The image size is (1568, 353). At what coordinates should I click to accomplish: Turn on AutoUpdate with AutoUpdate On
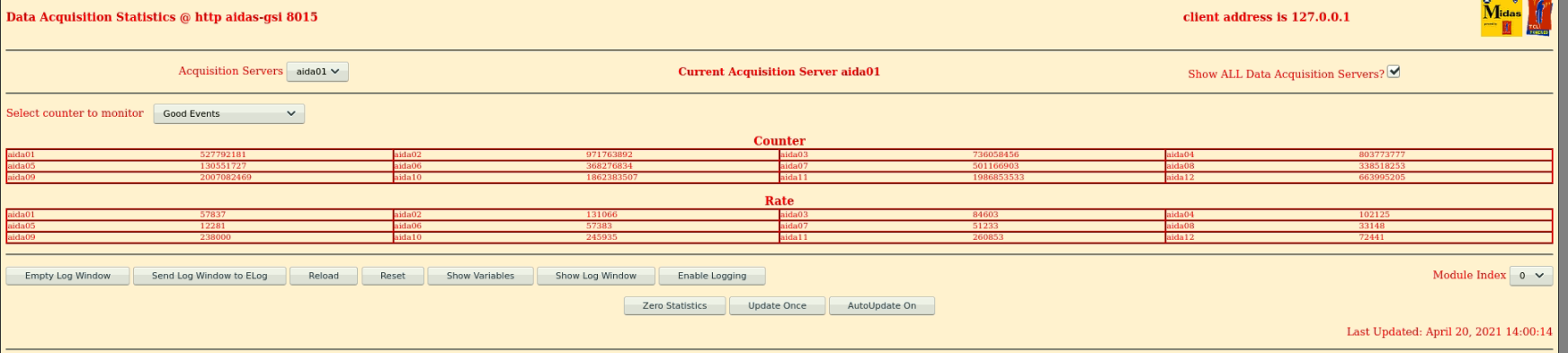click(x=882, y=305)
